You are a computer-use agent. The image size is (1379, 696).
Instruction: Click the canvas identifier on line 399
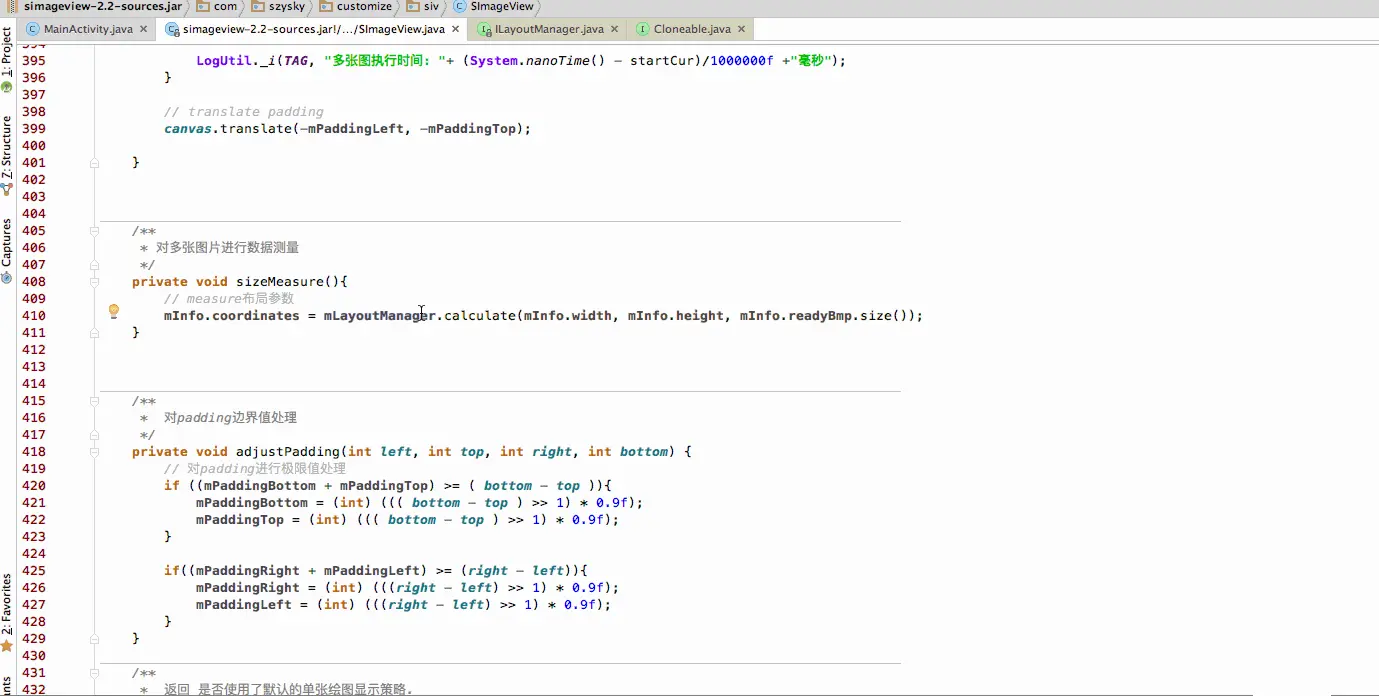[188, 129]
